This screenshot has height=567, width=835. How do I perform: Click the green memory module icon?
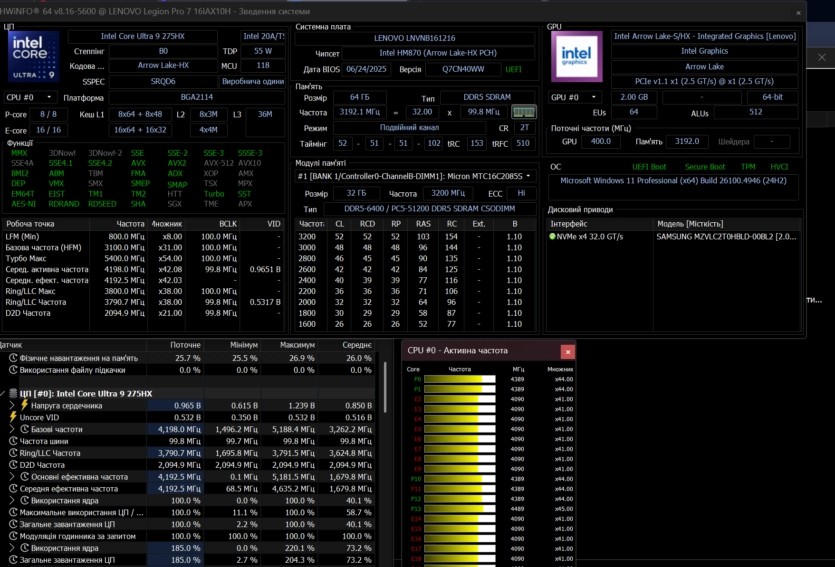tap(523, 112)
